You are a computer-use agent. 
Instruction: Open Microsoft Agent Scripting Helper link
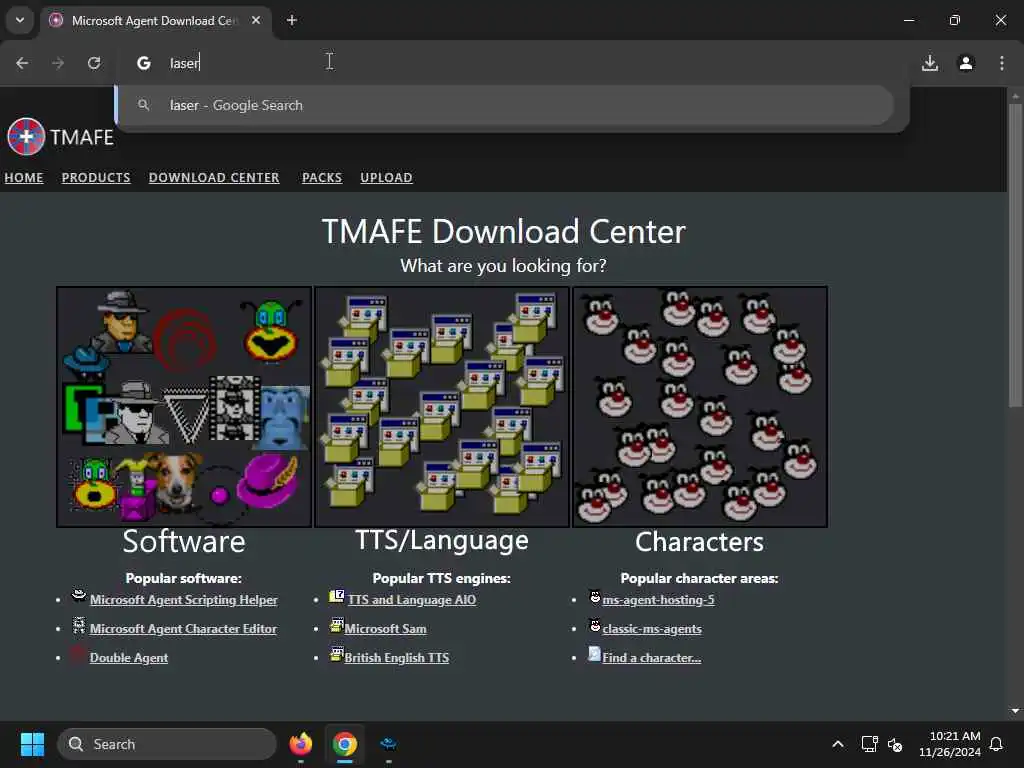tap(184, 600)
